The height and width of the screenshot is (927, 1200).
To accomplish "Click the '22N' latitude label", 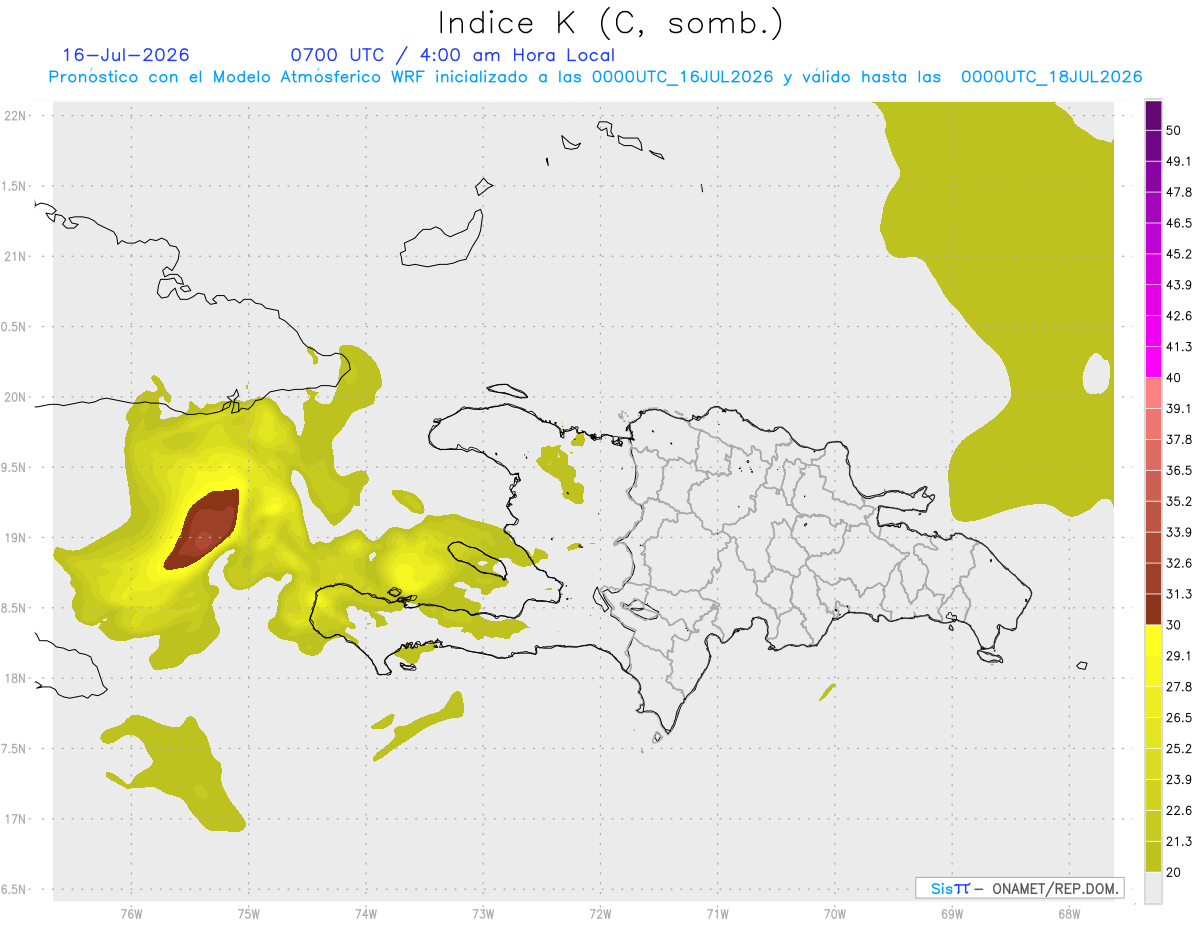I will (x=15, y=115).
